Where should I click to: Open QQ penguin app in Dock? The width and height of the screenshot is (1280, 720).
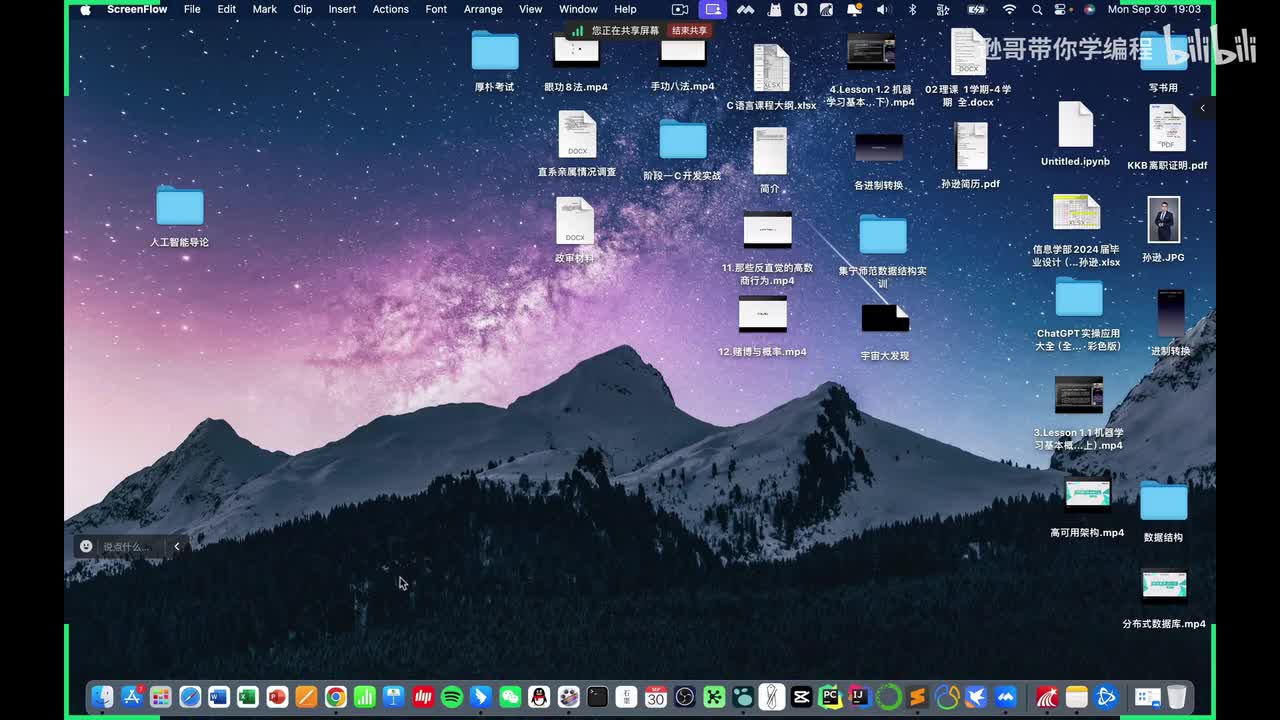(x=539, y=697)
